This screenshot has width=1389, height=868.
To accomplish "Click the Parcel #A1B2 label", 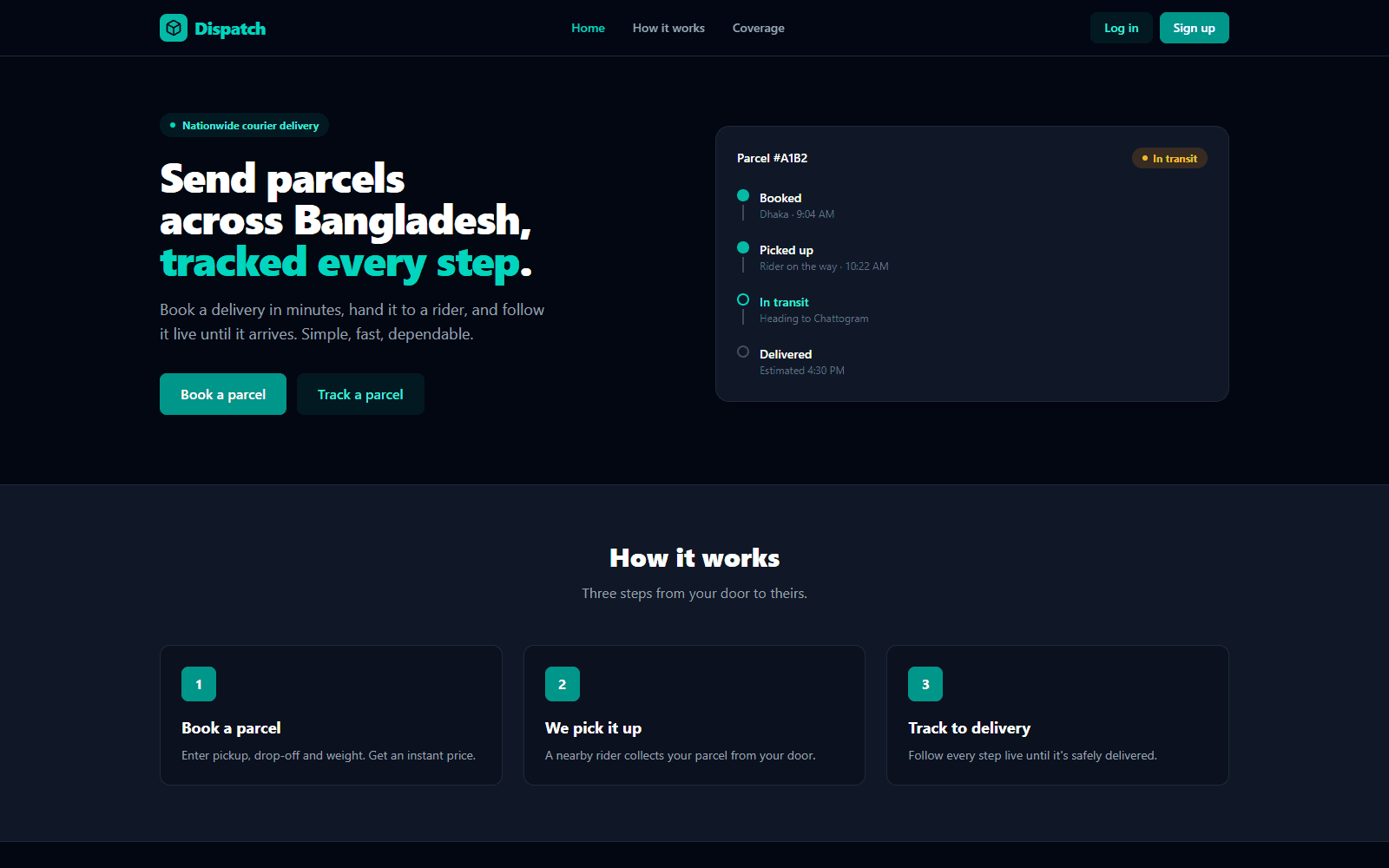I will pyautogui.click(x=773, y=158).
